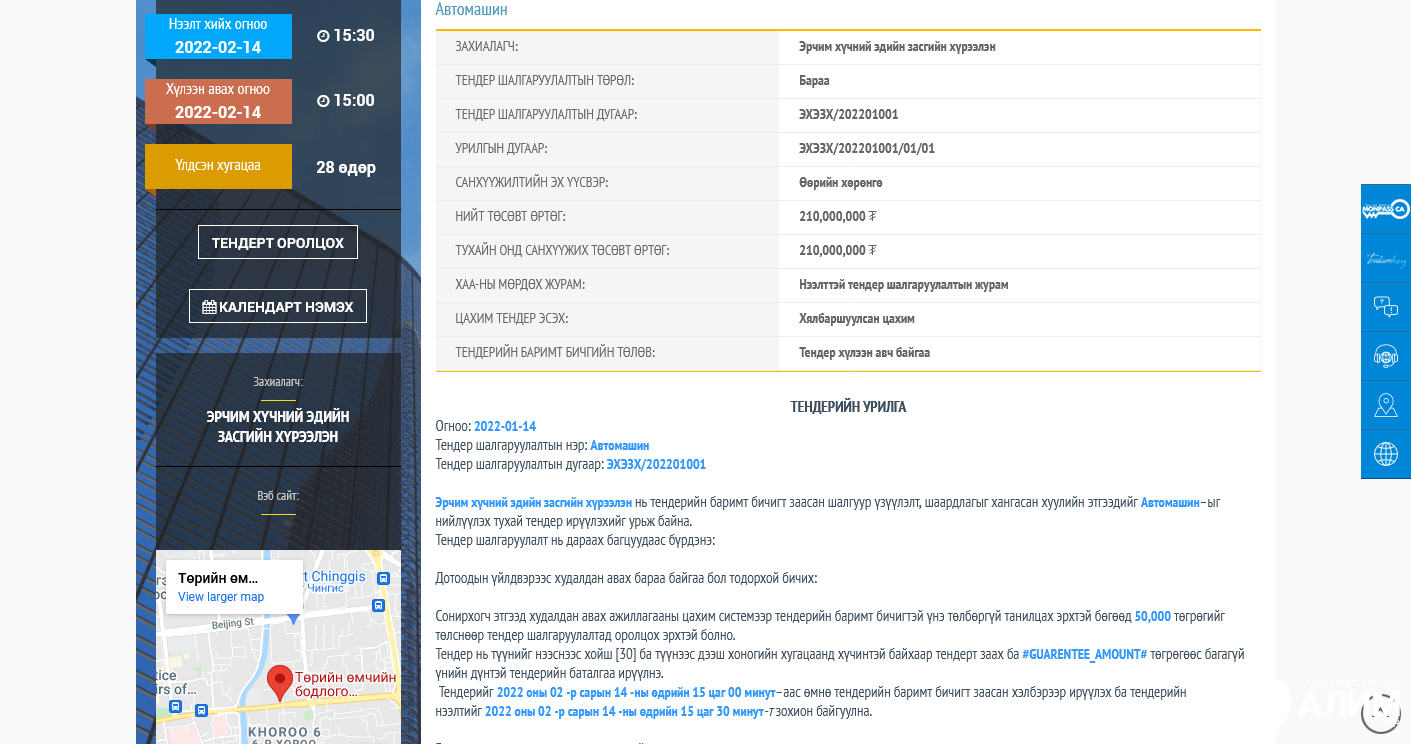Click the #GUARENTEE_AMOUNT# placeholder text
The height and width of the screenshot is (744, 1411).
click(1084, 654)
